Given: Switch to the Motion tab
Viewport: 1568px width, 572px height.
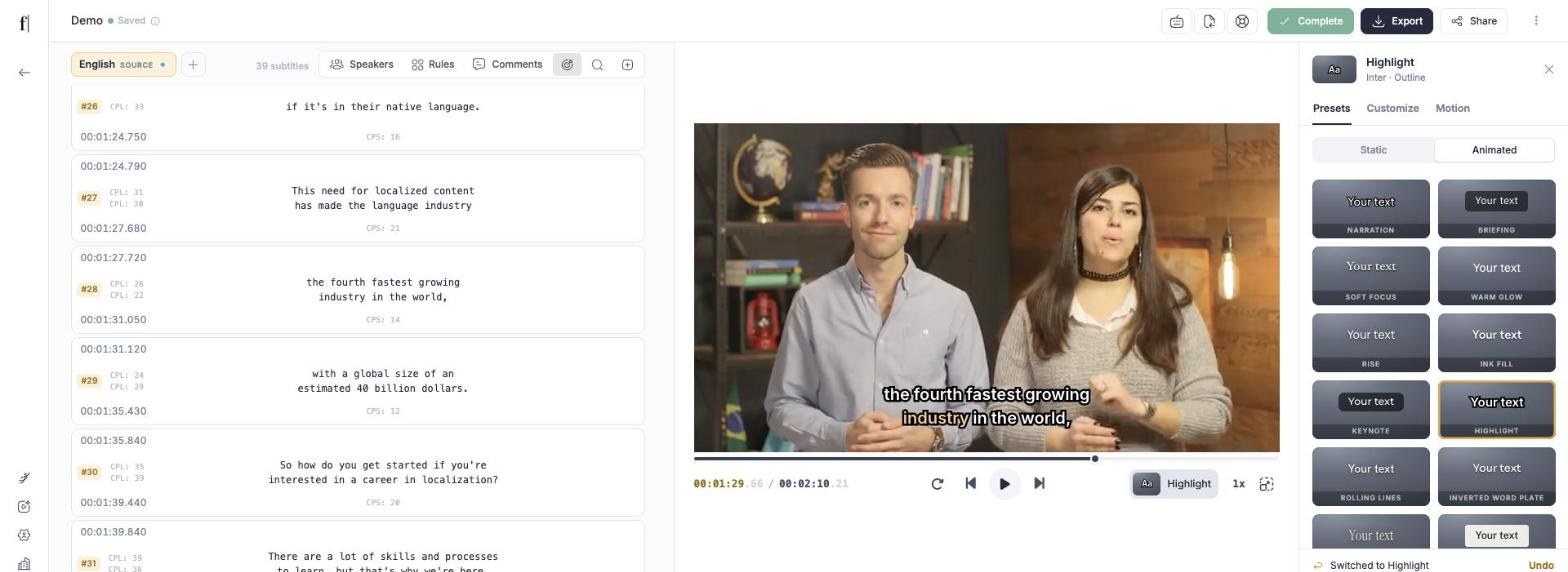Looking at the screenshot, I should [1452, 108].
